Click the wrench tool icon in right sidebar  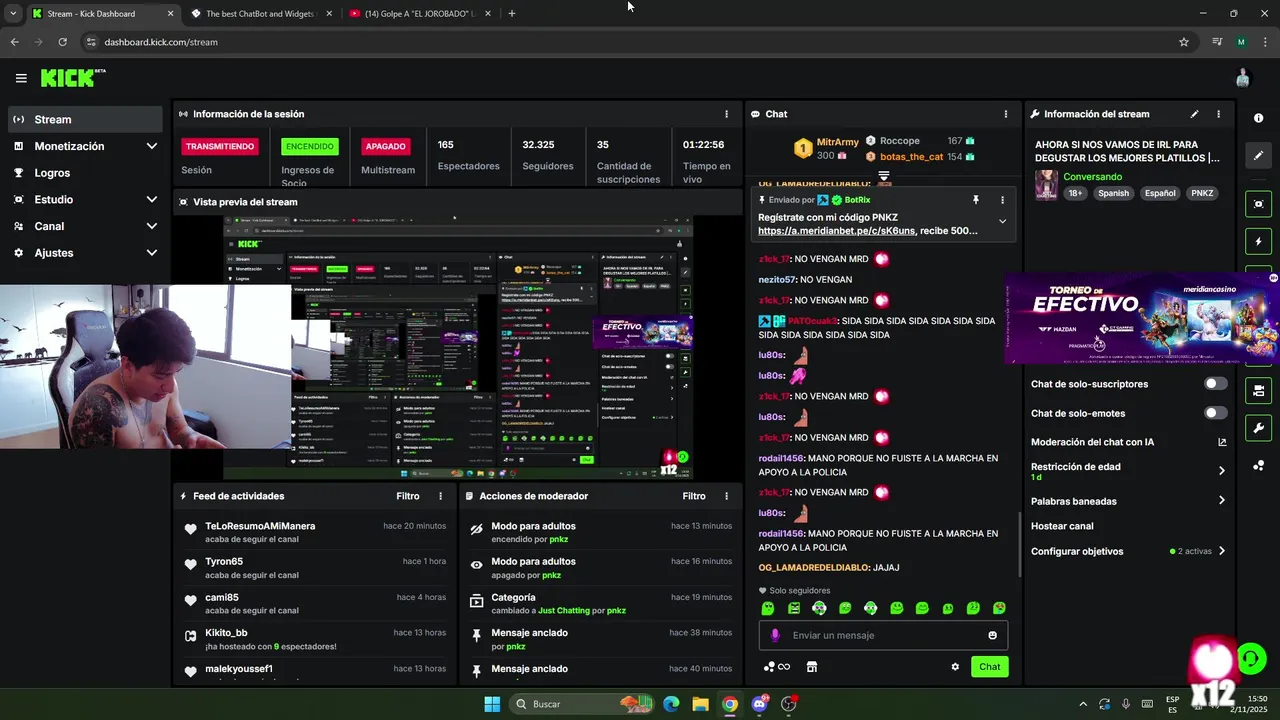tap(1258, 428)
